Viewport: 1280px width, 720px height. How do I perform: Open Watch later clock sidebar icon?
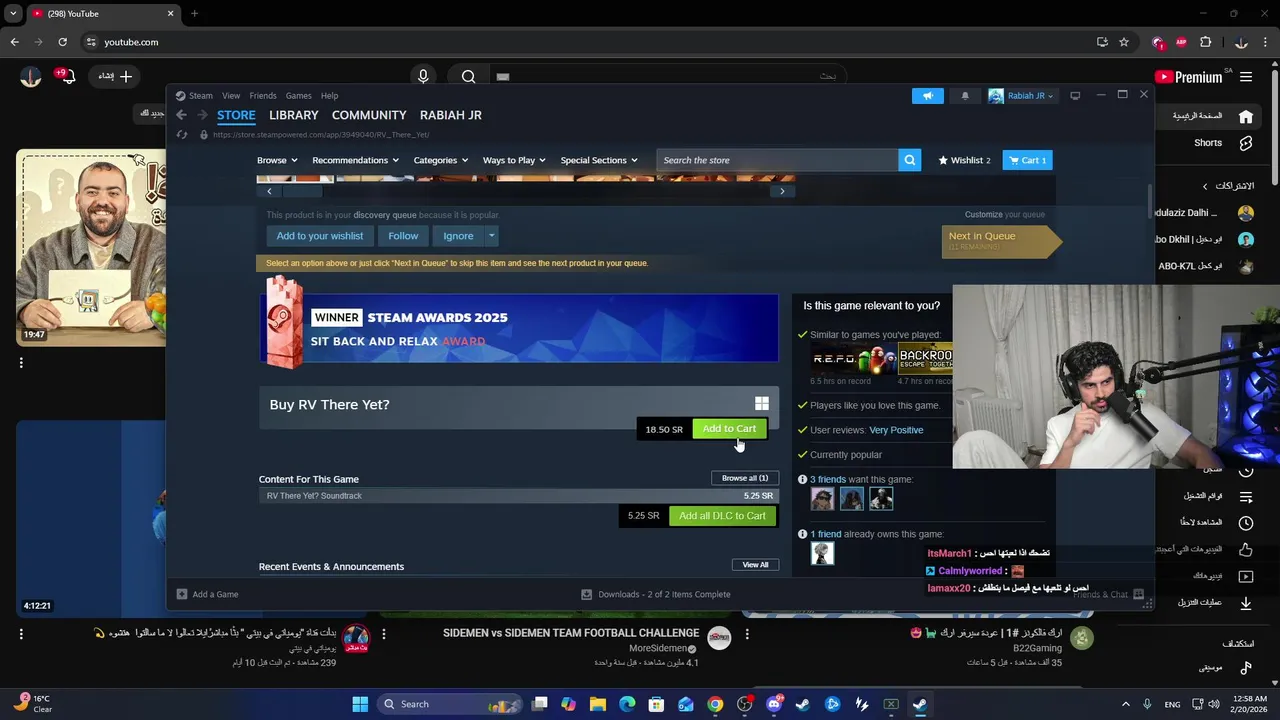tap(1246, 523)
